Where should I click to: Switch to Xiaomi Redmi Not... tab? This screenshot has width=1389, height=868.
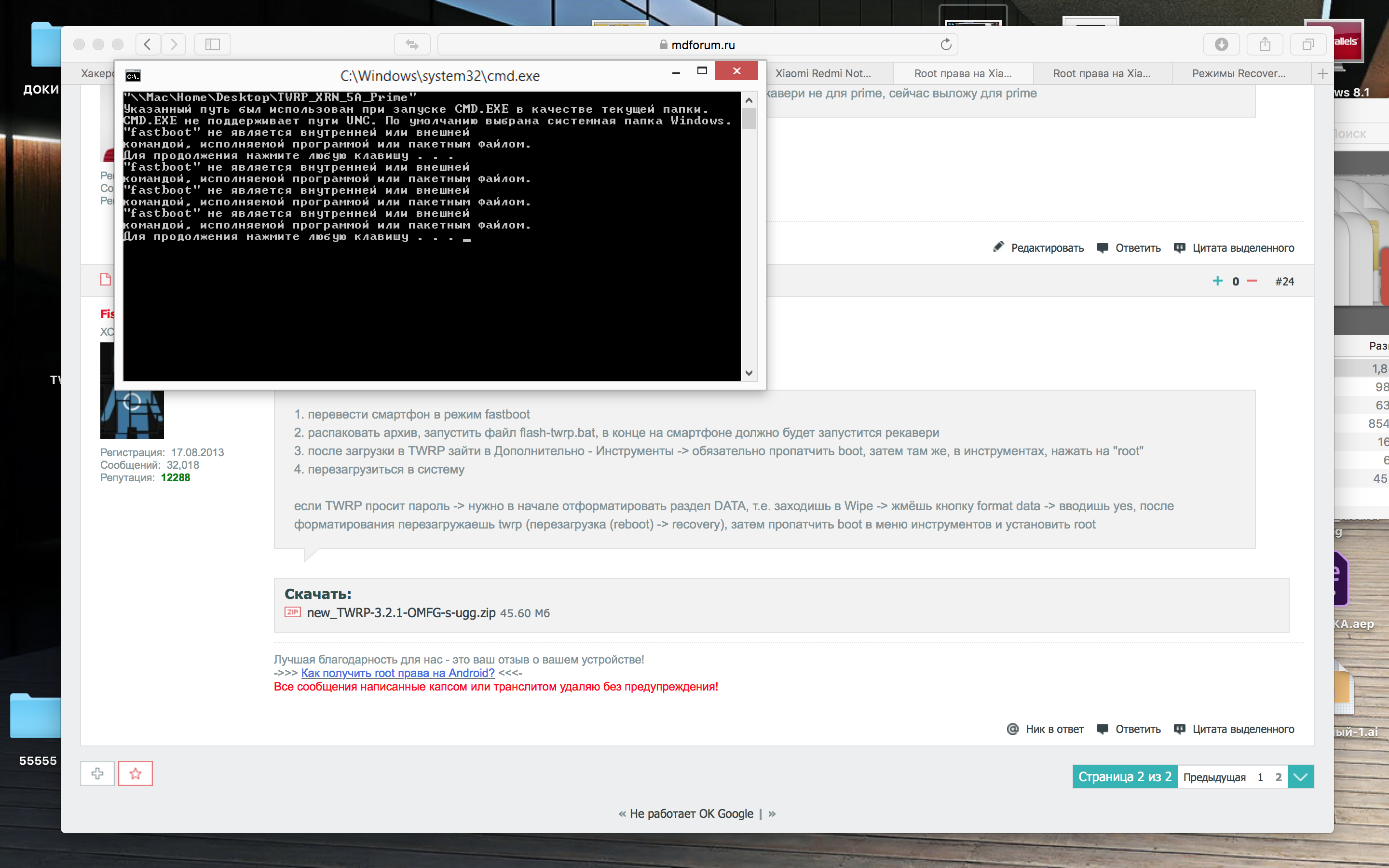(x=822, y=73)
